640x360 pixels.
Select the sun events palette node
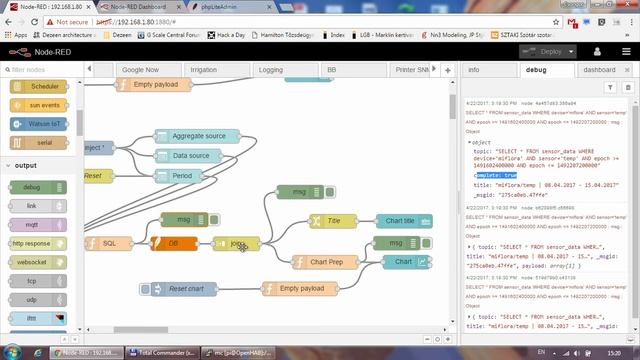click(38, 105)
